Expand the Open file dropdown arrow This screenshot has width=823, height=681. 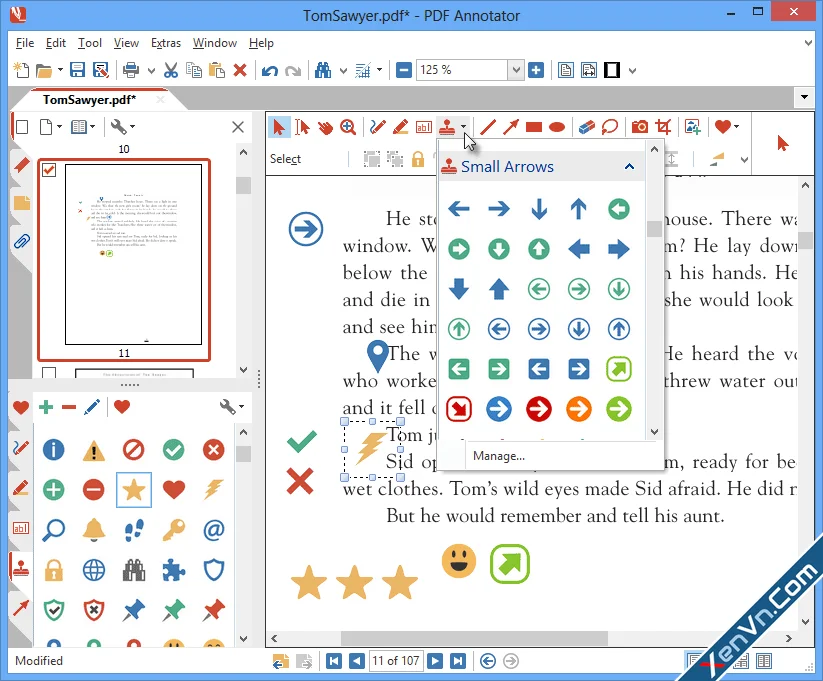click(60, 70)
